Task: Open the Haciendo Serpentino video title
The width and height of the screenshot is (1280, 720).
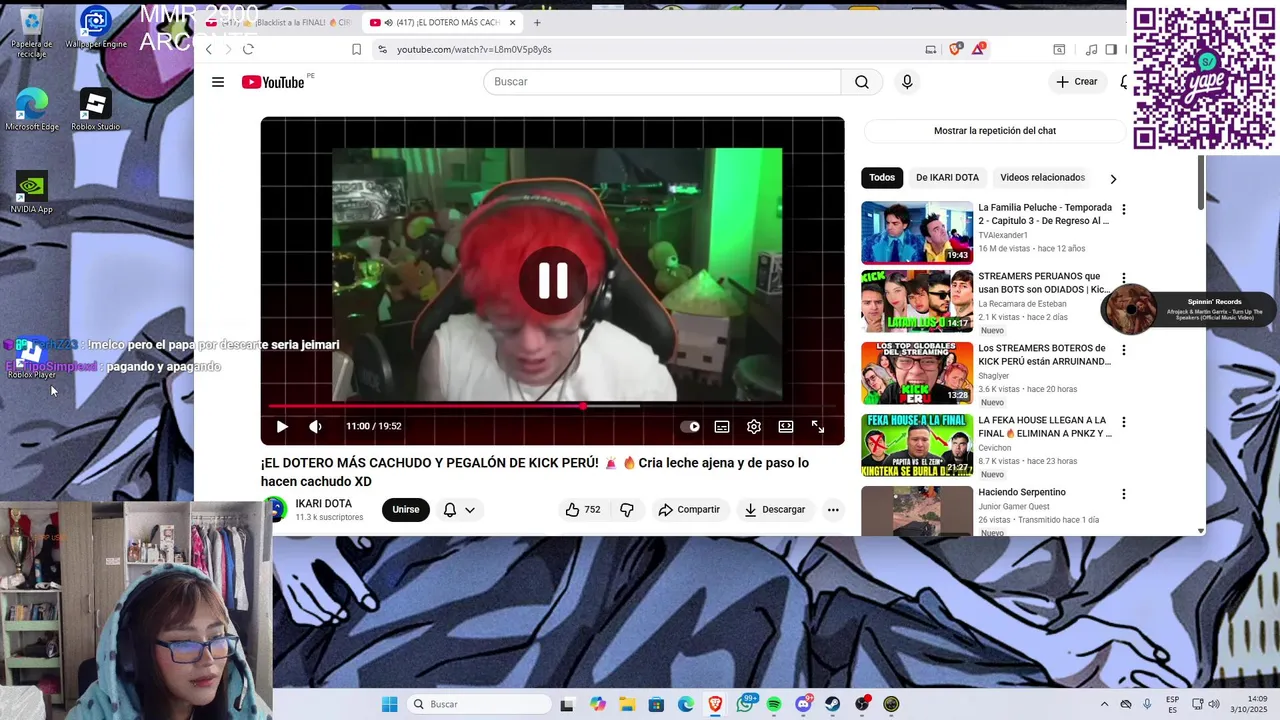Action: (1022, 493)
